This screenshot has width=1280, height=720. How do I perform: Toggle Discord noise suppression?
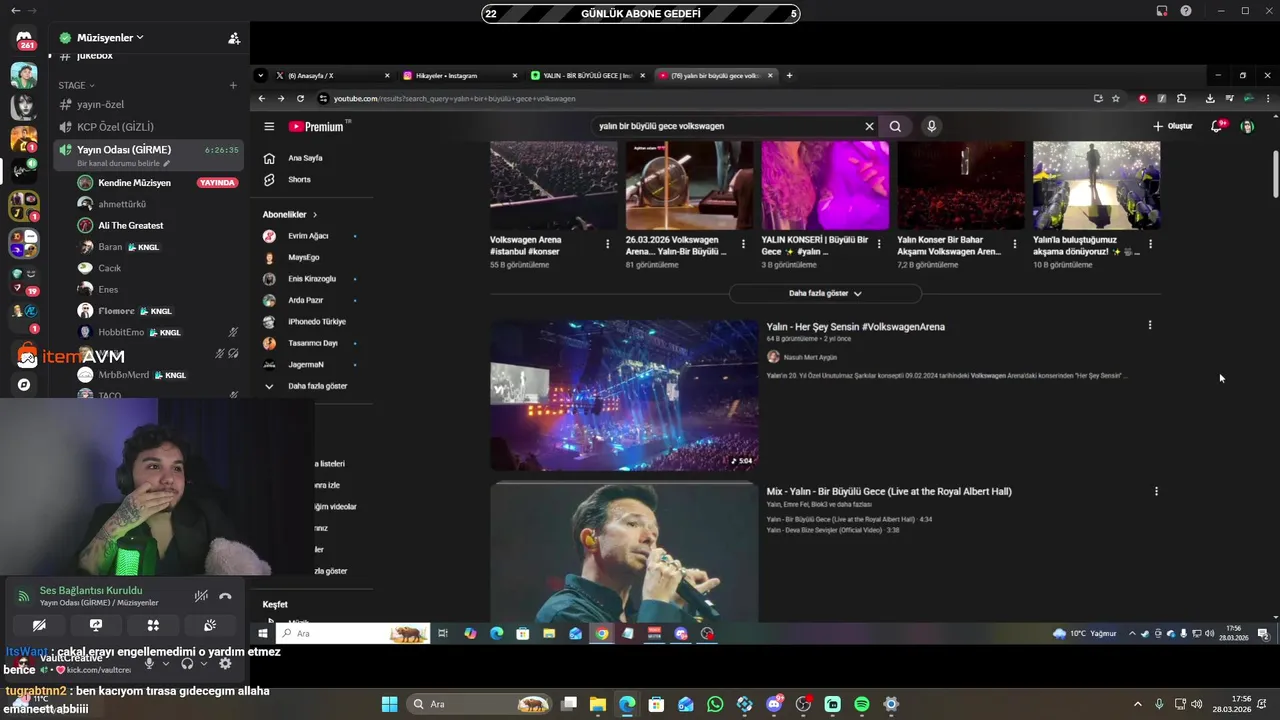click(x=201, y=597)
